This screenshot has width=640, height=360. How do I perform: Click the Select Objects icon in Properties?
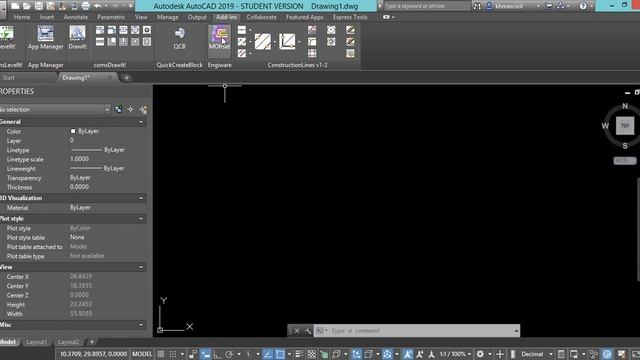pyautogui.click(x=131, y=109)
